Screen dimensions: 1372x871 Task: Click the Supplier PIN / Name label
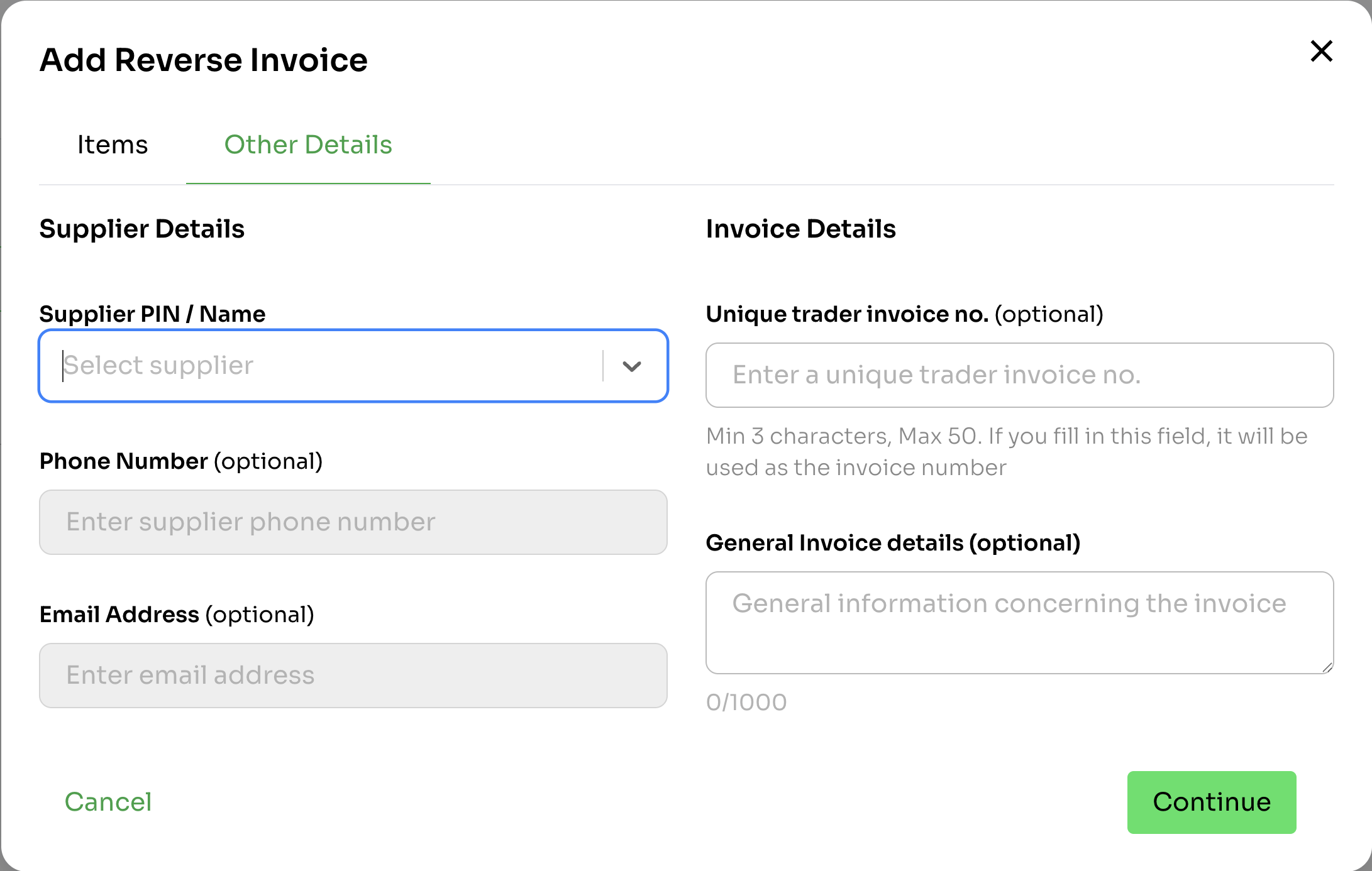[152, 314]
